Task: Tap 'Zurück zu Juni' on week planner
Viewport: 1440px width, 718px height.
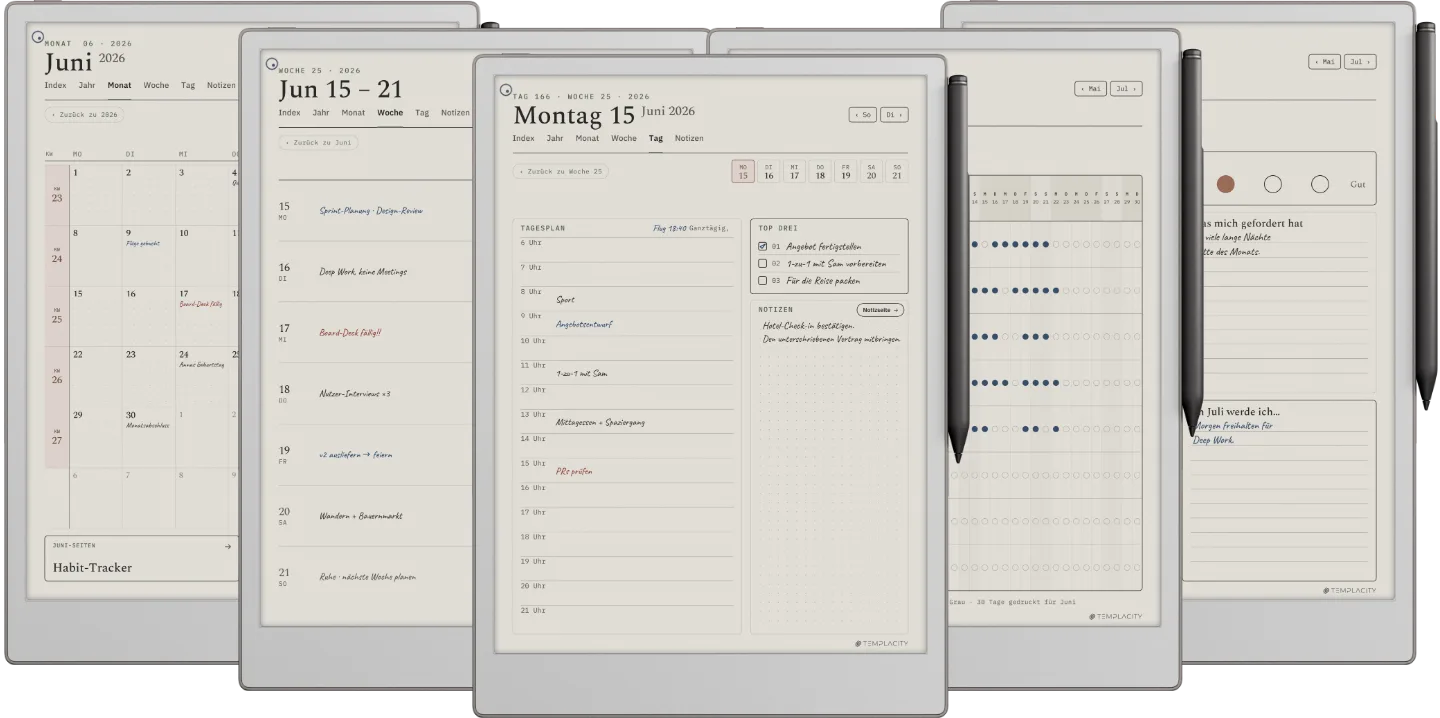Action: [x=318, y=143]
